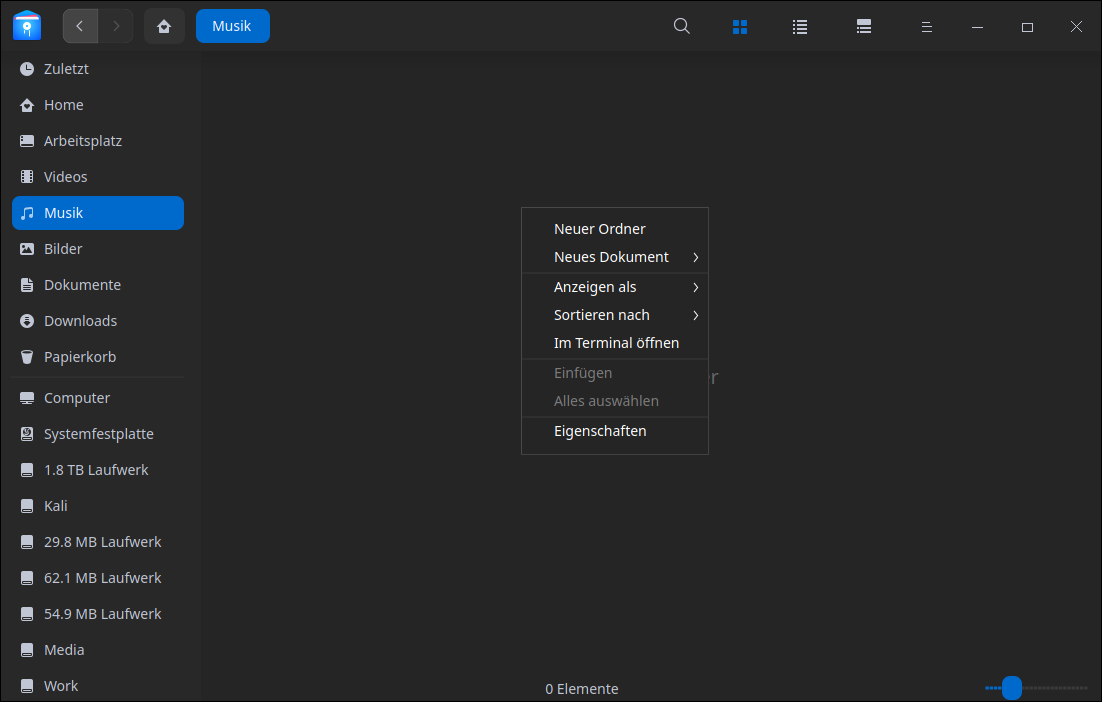Click the back navigation arrow
Viewport: 1102px width, 702px height.
[x=80, y=25]
